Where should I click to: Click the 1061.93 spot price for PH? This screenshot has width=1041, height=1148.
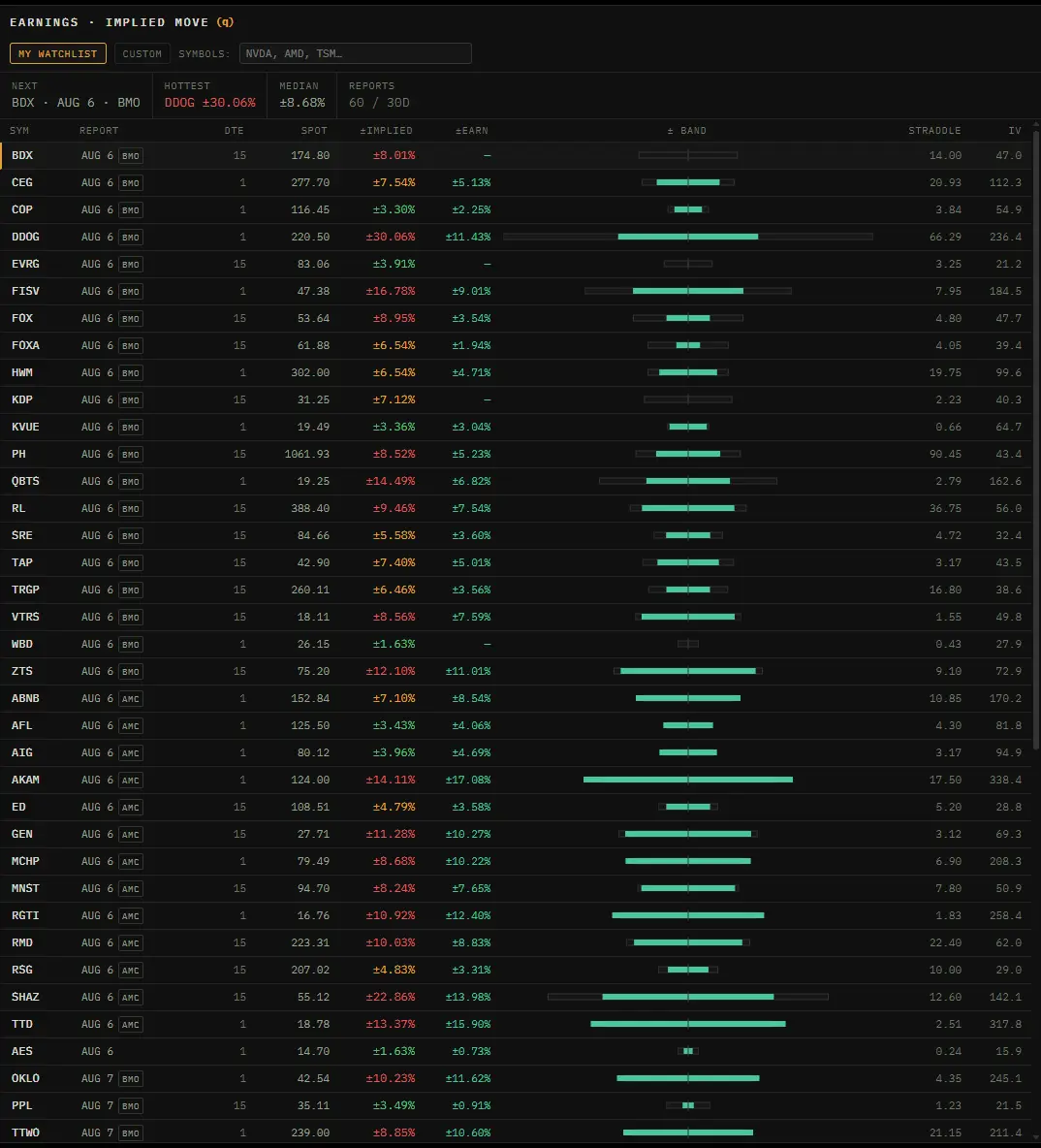(306, 454)
